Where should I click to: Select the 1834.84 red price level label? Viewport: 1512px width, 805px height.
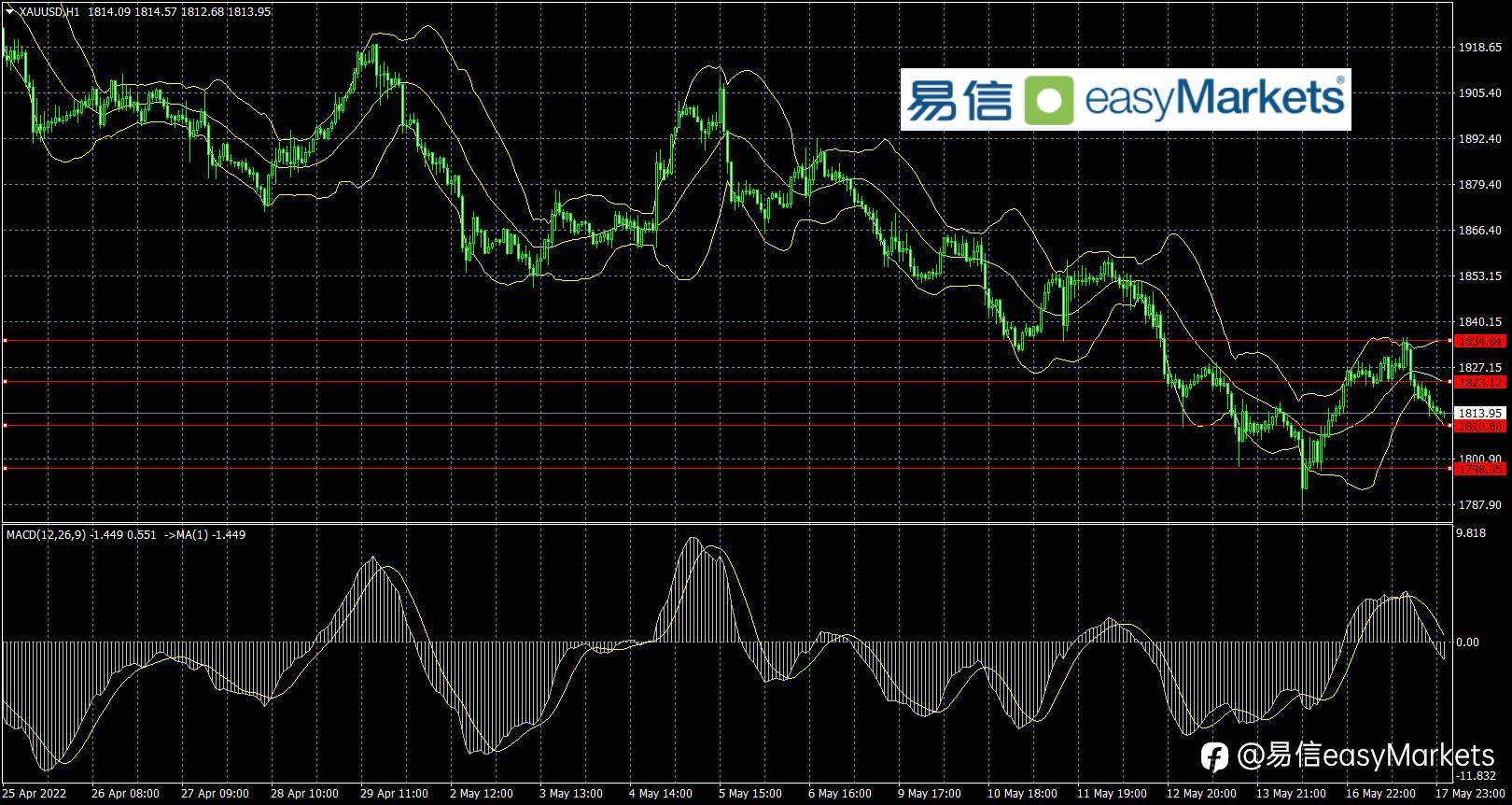pos(1481,342)
